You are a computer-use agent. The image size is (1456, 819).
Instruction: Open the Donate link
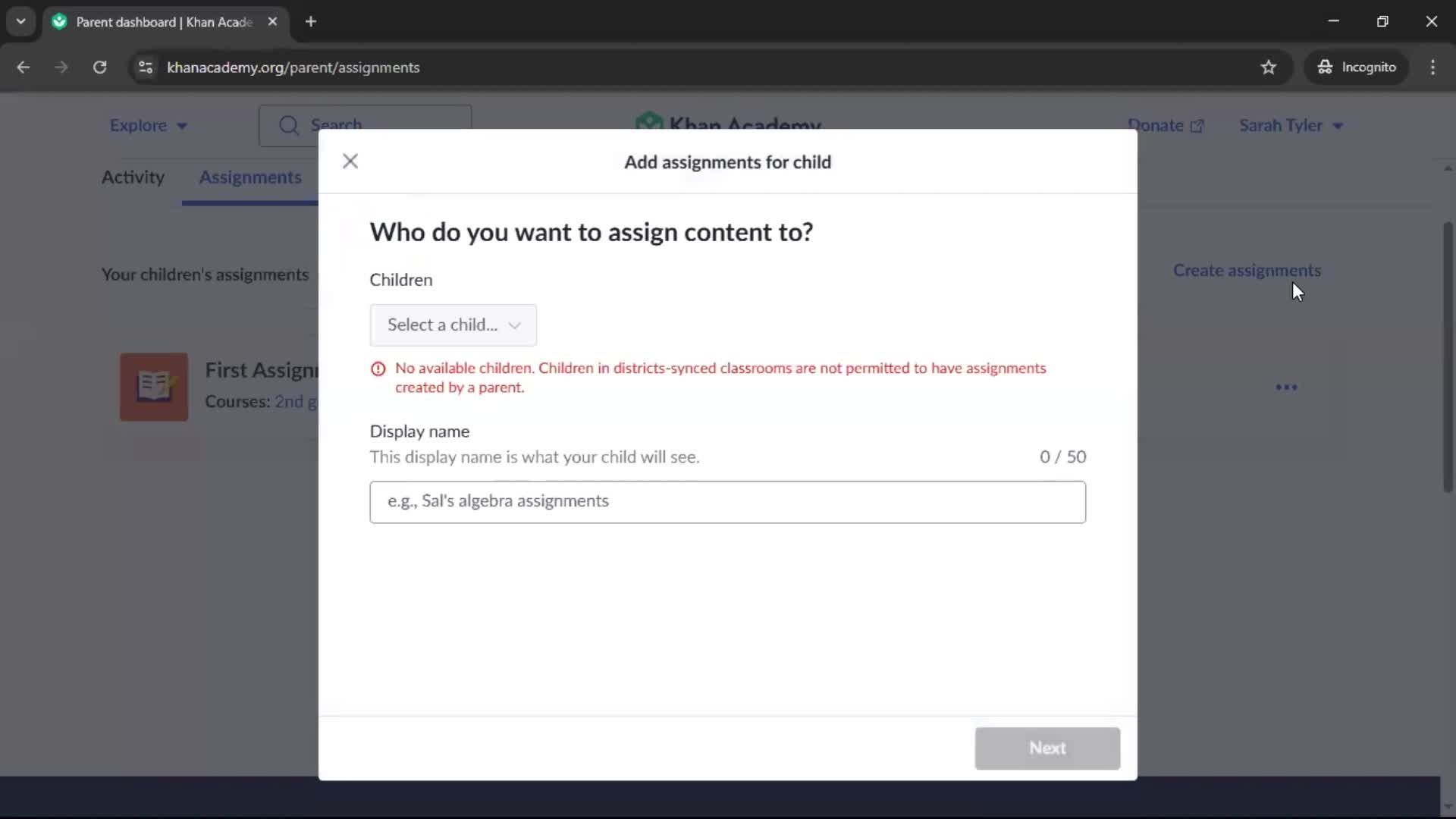pyautogui.click(x=1166, y=125)
